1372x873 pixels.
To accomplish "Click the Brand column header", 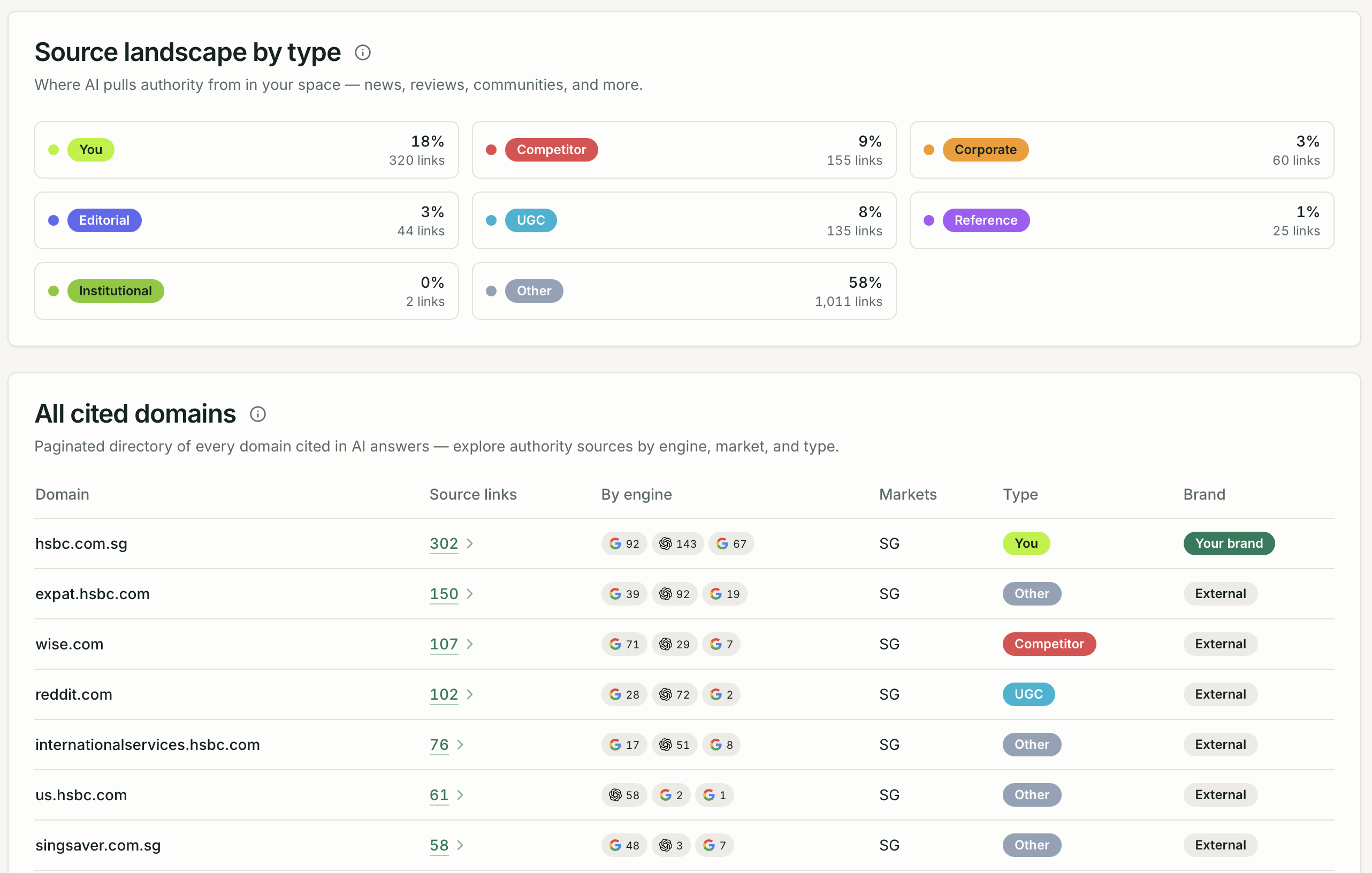I will 1204,494.
